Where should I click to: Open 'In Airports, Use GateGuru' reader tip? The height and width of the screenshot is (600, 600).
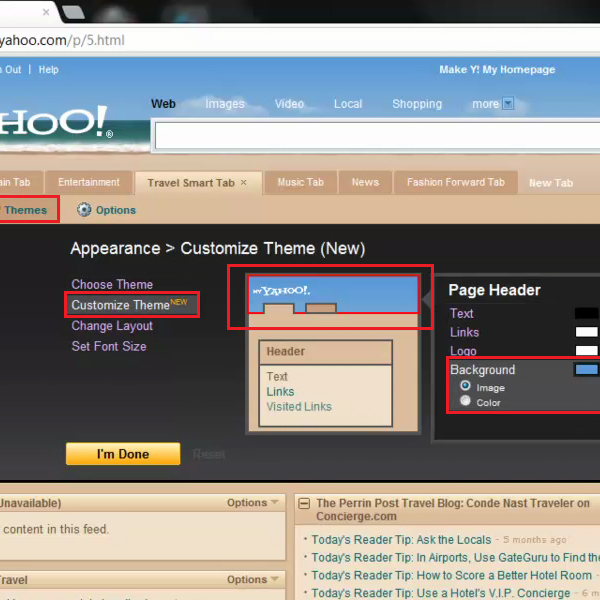[455, 558]
